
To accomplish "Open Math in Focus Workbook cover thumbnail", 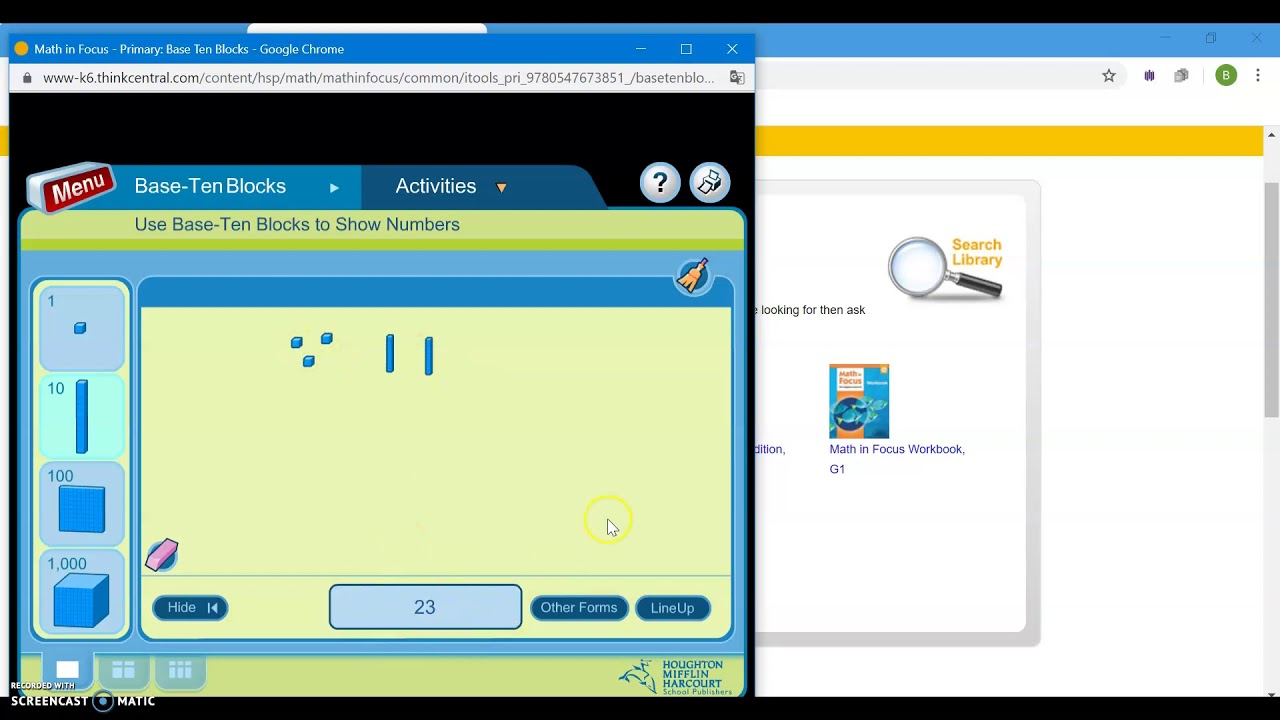I will pyautogui.click(x=859, y=401).
